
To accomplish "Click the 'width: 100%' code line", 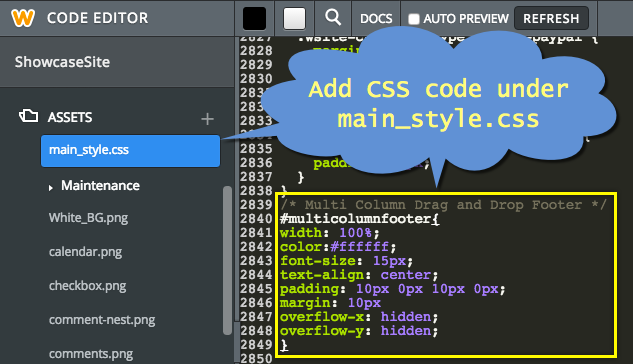I will pyautogui.click(x=329, y=233).
